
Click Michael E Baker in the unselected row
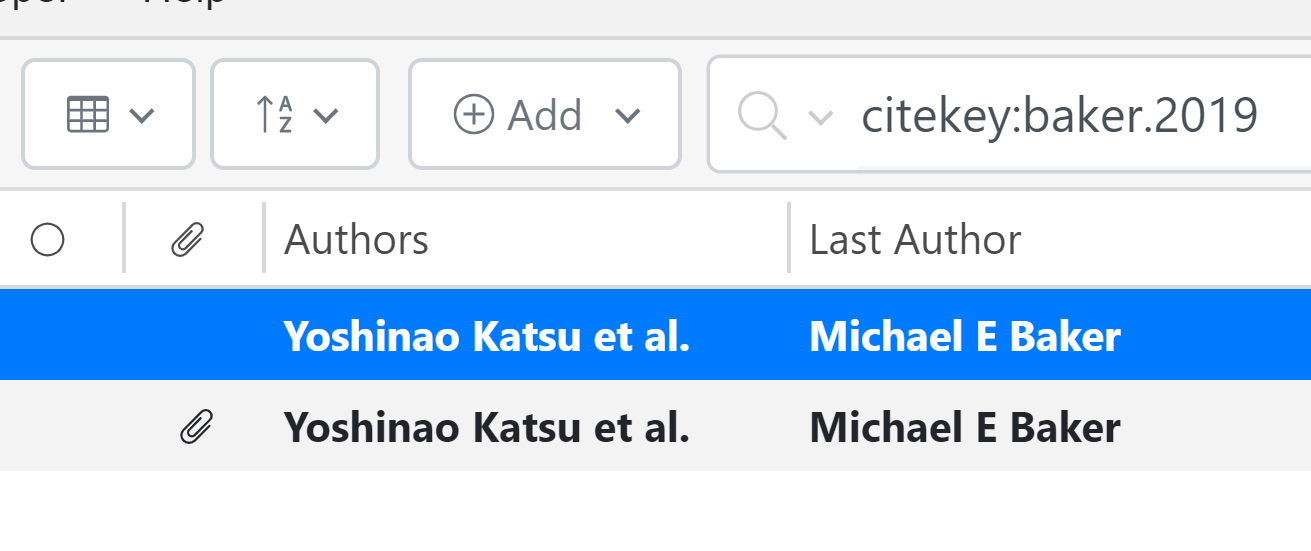[964, 427]
